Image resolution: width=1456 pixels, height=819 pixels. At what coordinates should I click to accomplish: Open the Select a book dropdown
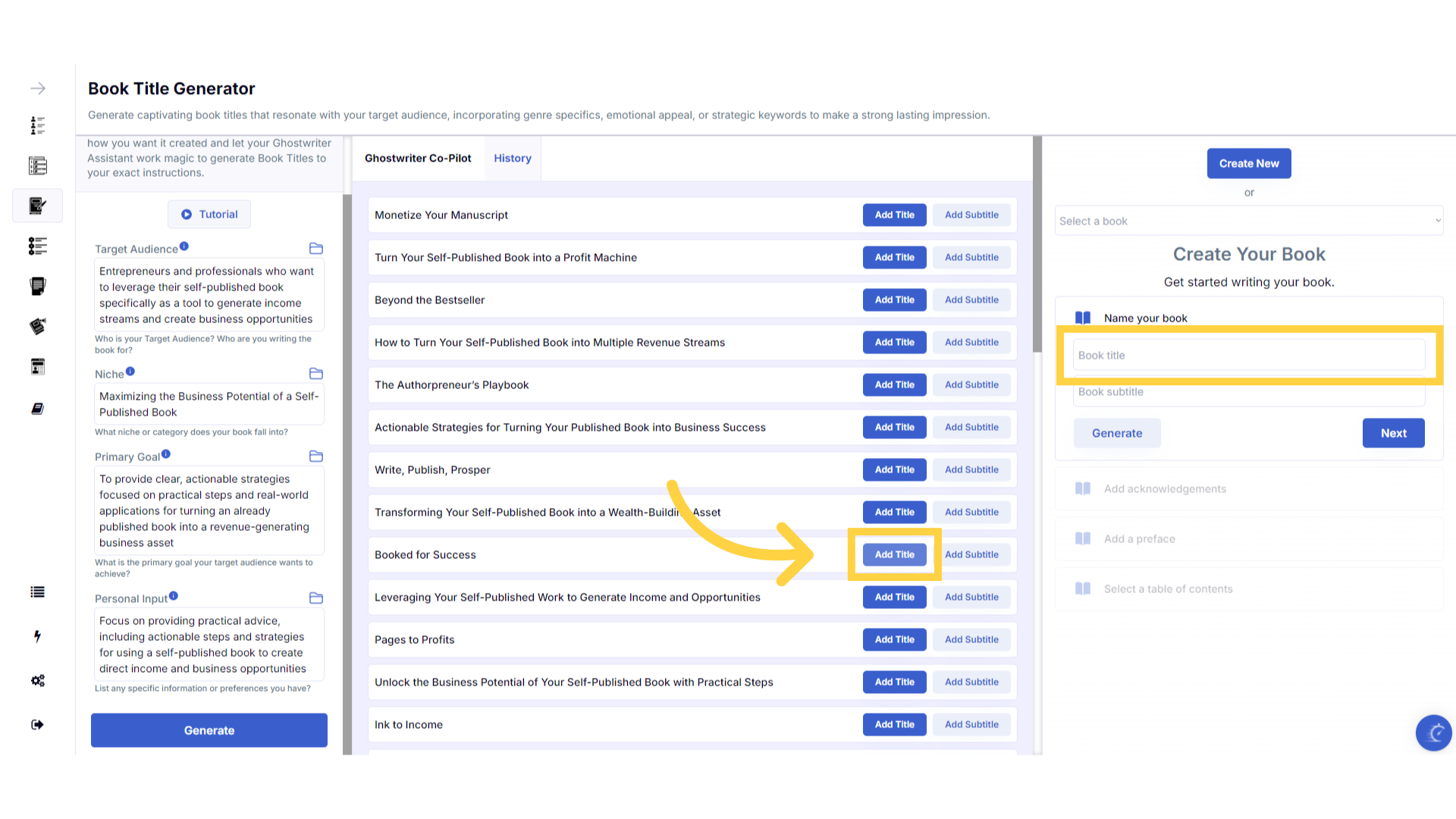[1249, 221]
